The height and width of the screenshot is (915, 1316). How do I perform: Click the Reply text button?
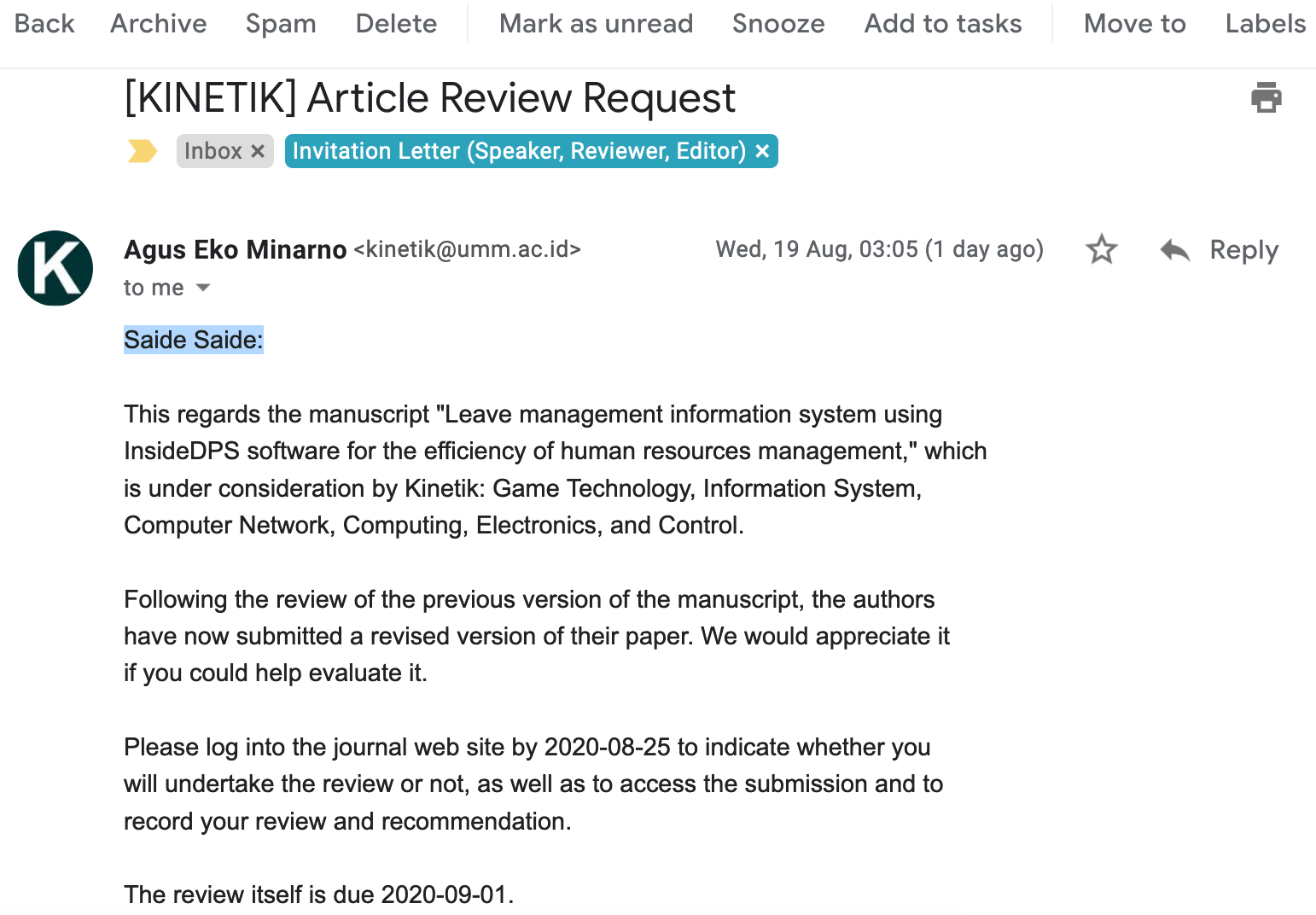(x=1244, y=250)
